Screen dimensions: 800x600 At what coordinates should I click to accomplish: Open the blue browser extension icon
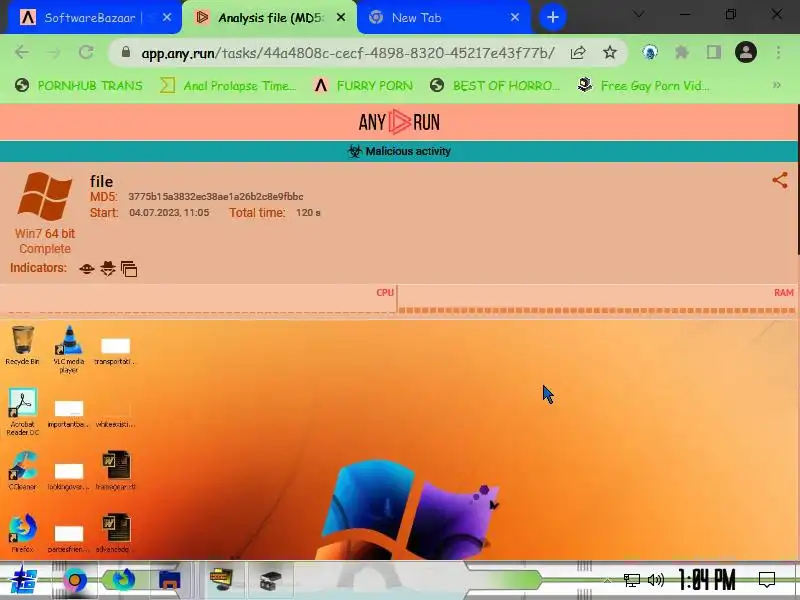(650, 52)
